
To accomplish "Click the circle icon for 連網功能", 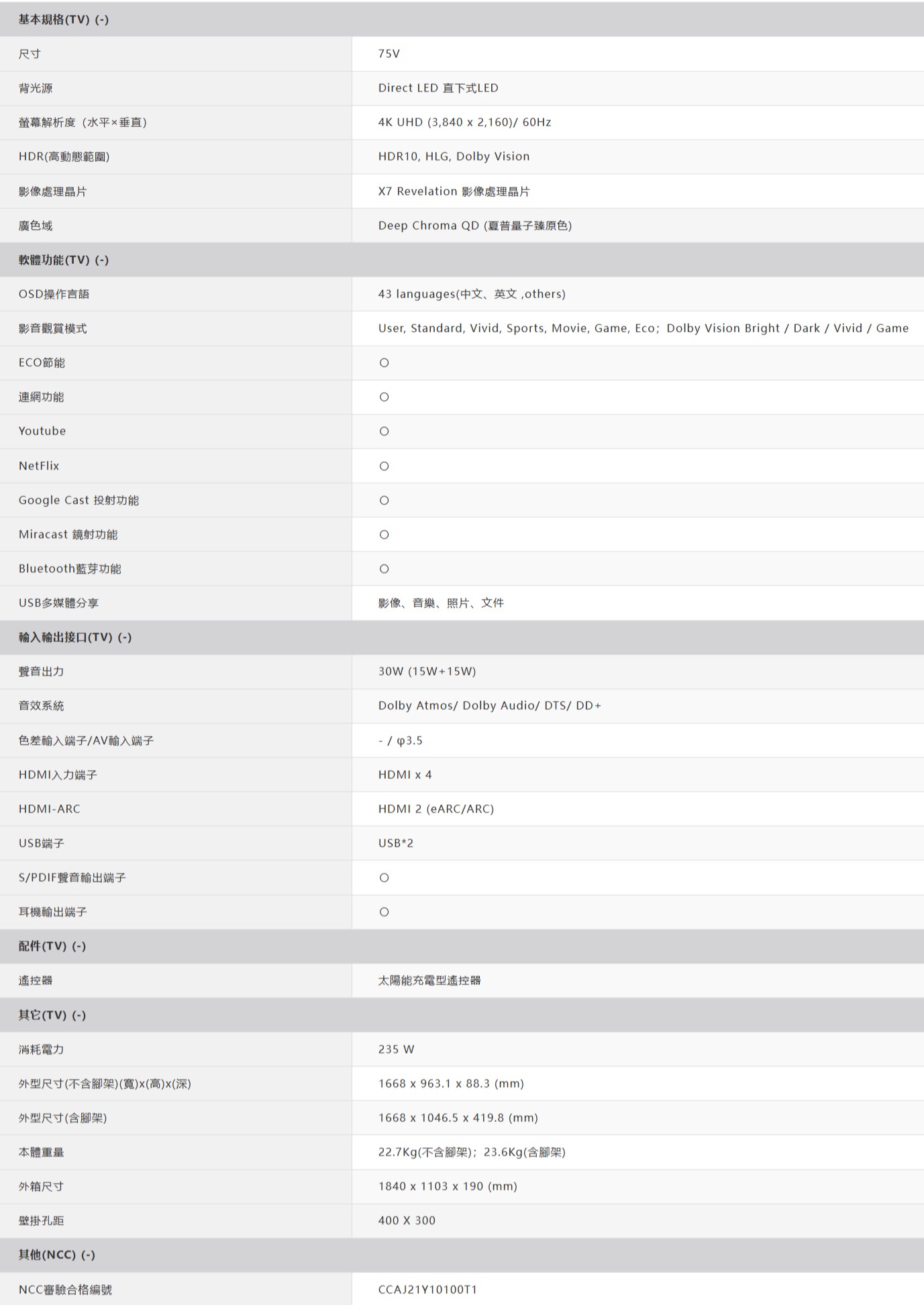I will click(x=384, y=397).
